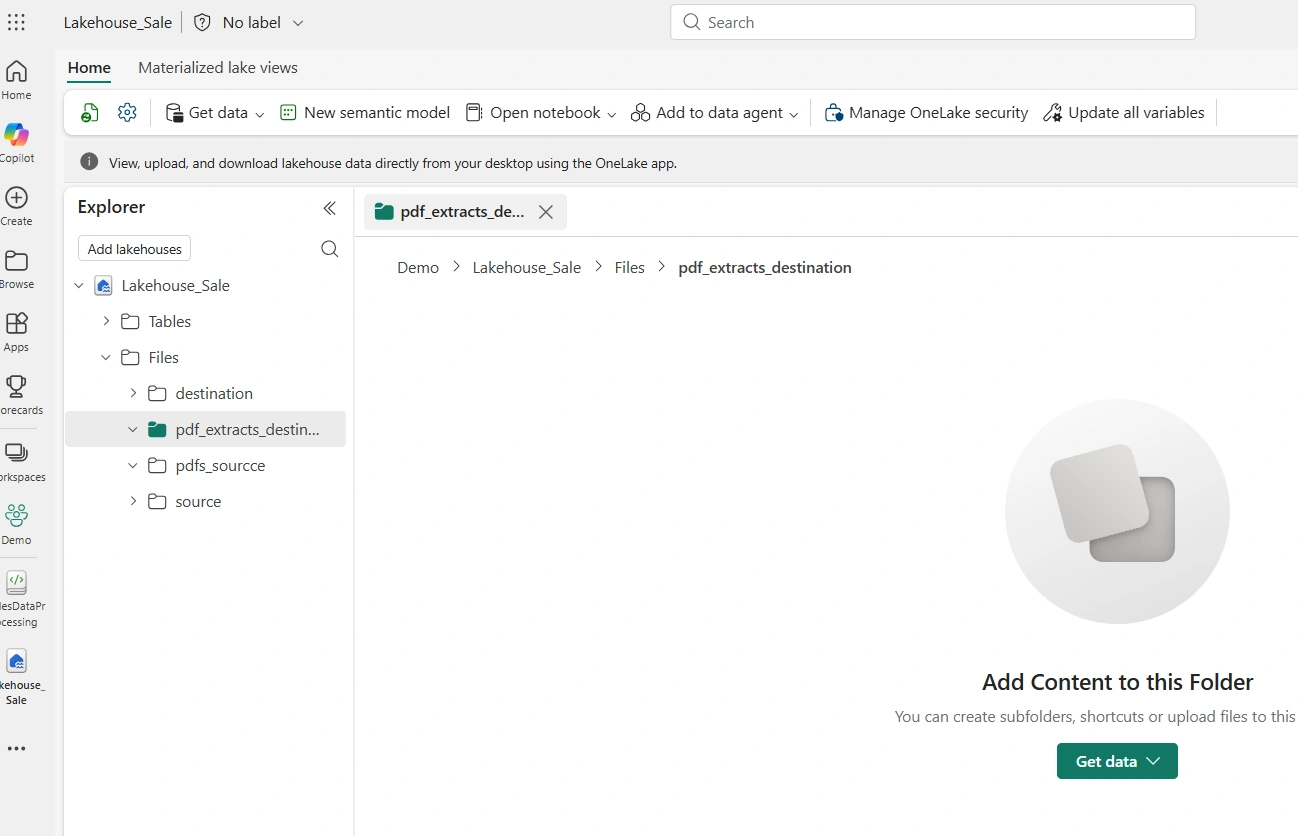Click Manage OneLake security

[926, 113]
